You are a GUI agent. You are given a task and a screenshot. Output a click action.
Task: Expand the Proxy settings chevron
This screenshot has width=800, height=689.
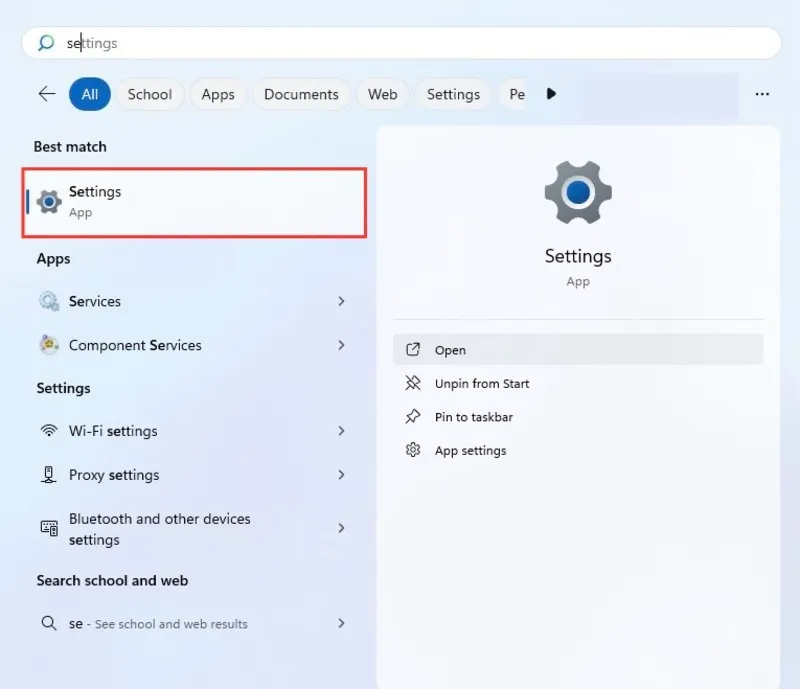341,475
